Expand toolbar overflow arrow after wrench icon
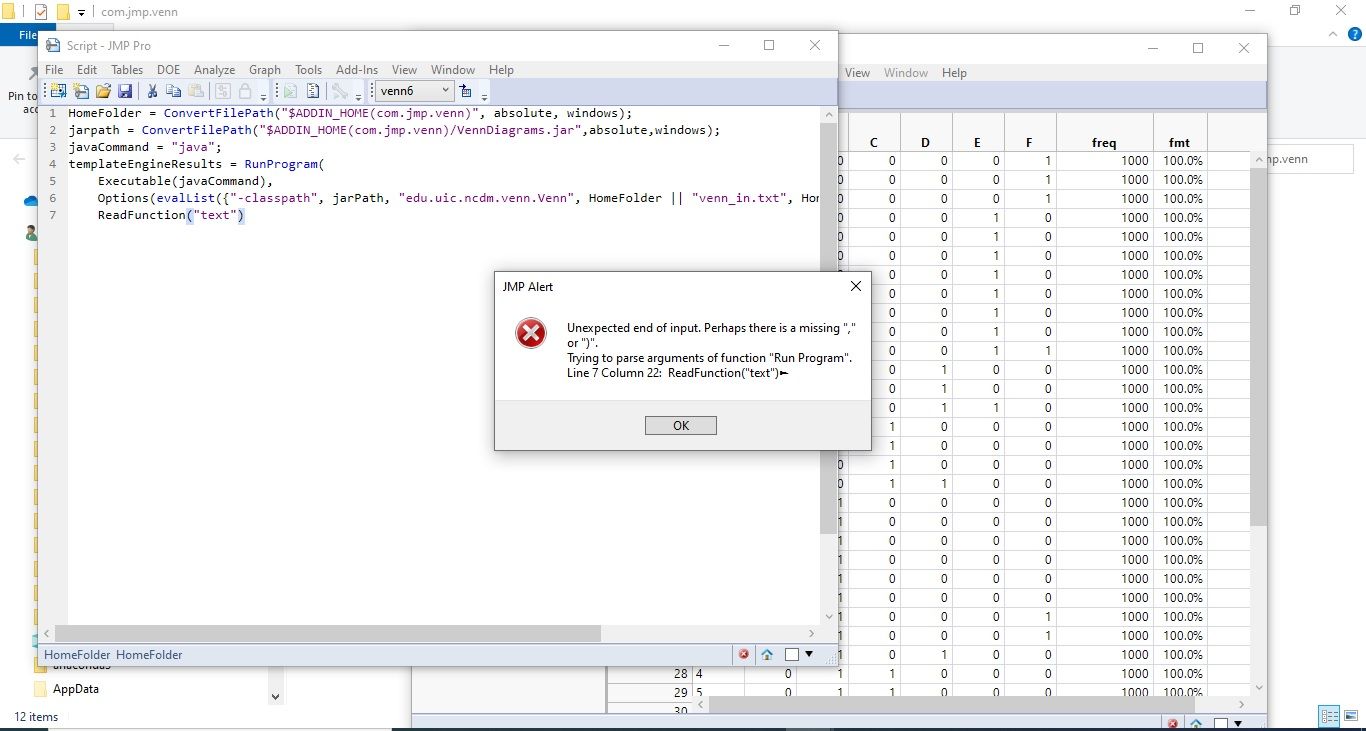Image resolution: width=1366 pixels, height=731 pixels. pyautogui.click(x=358, y=95)
